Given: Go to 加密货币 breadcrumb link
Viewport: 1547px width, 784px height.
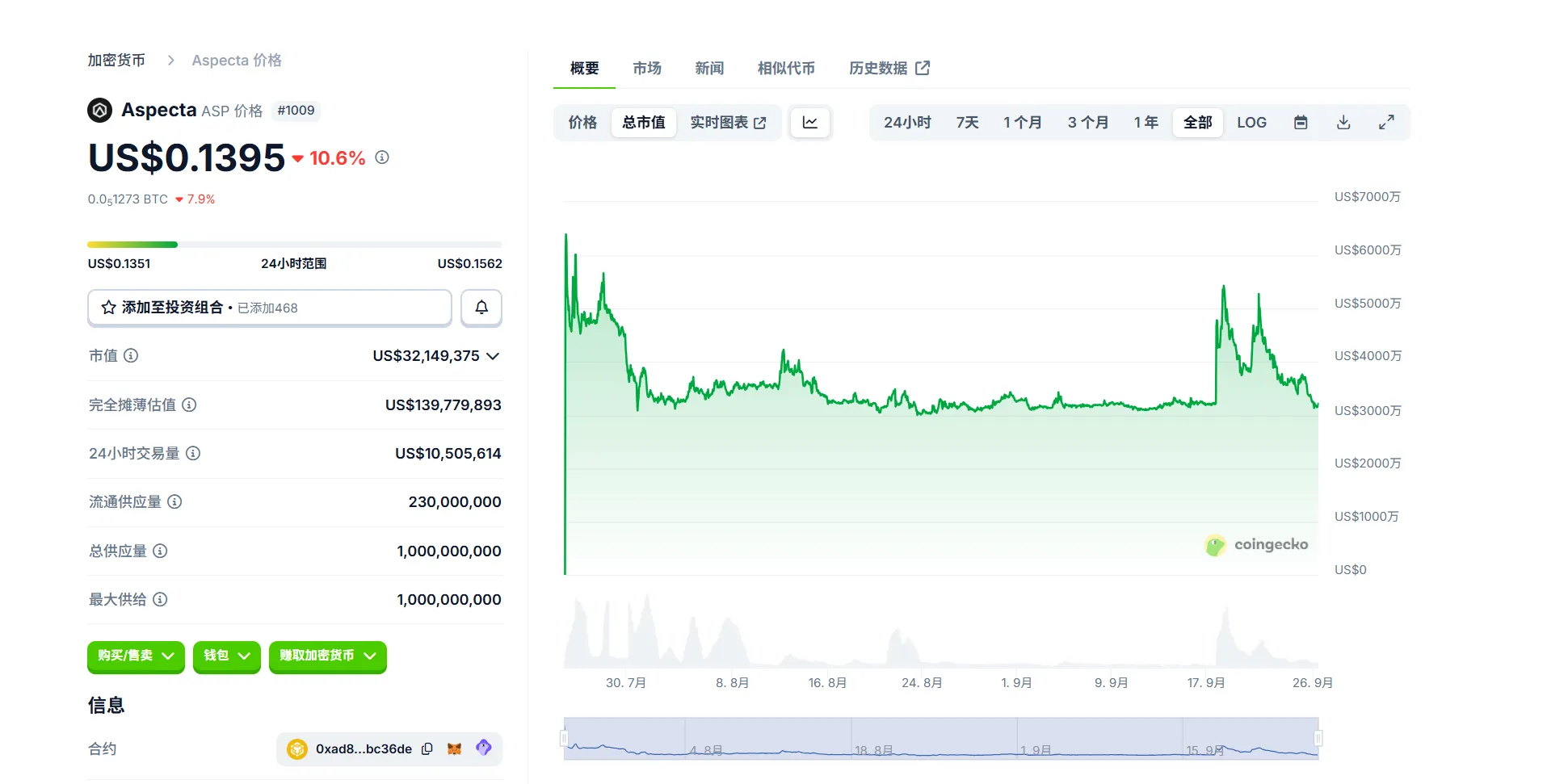Looking at the screenshot, I should coord(116,61).
